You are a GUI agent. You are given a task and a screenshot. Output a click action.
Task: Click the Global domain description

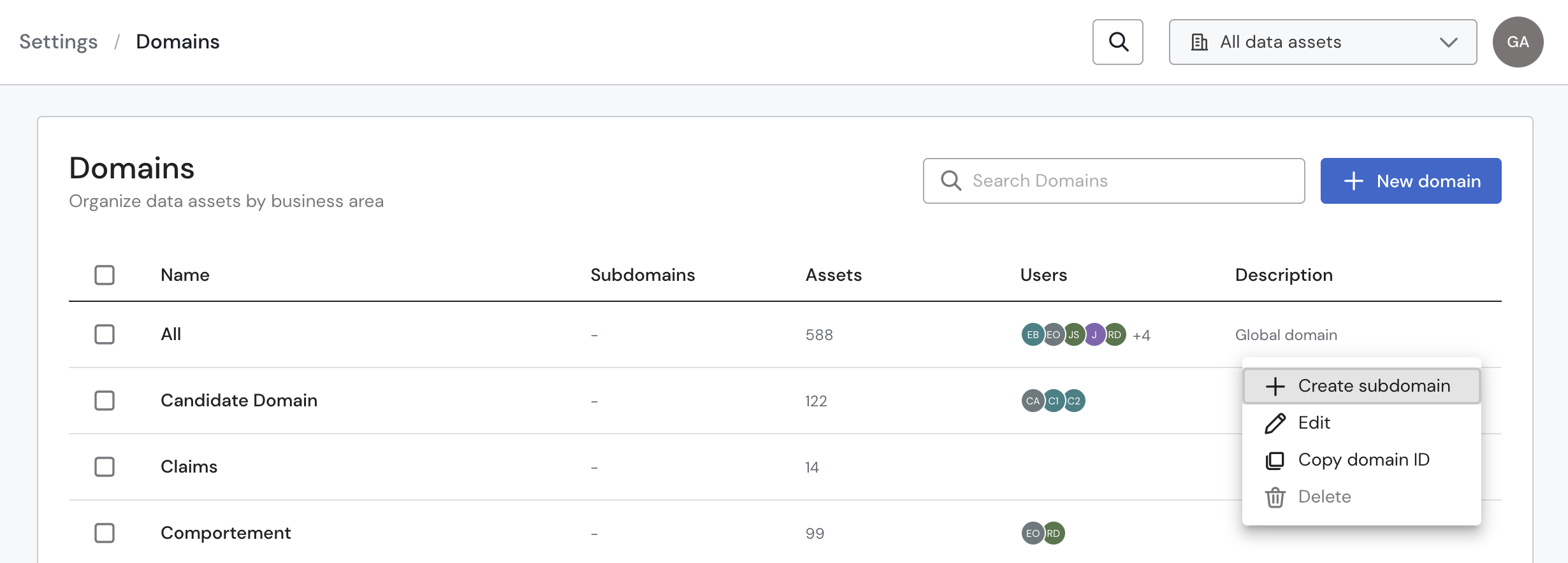pyautogui.click(x=1286, y=335)
